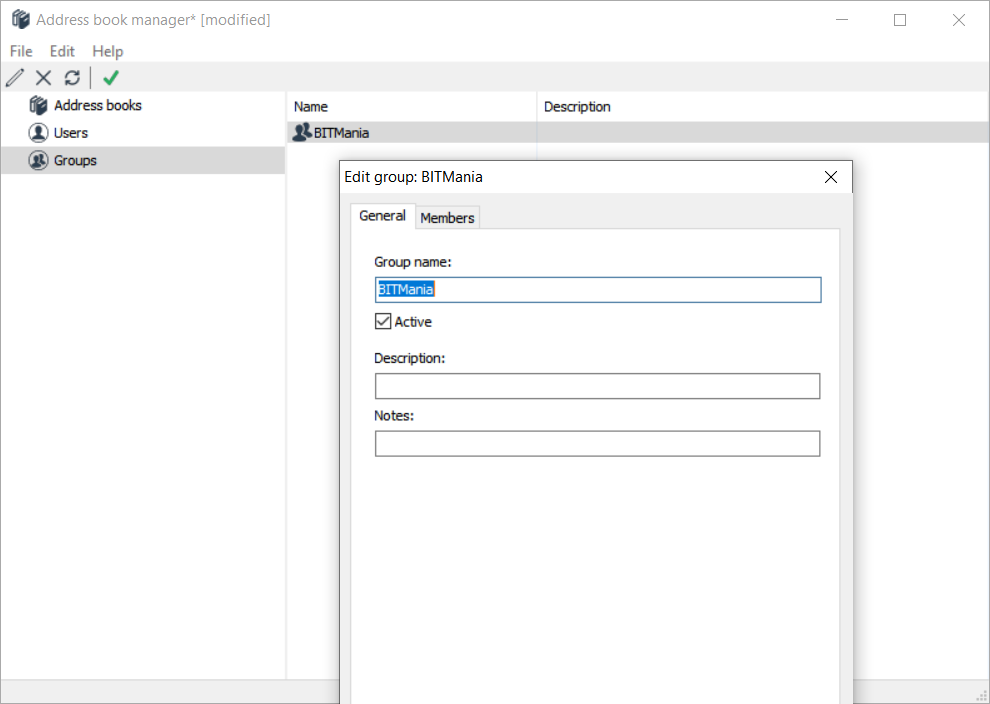Select the Address books icon in sidebar
This screenshot has height=704, width=990.
click(38, 105)
